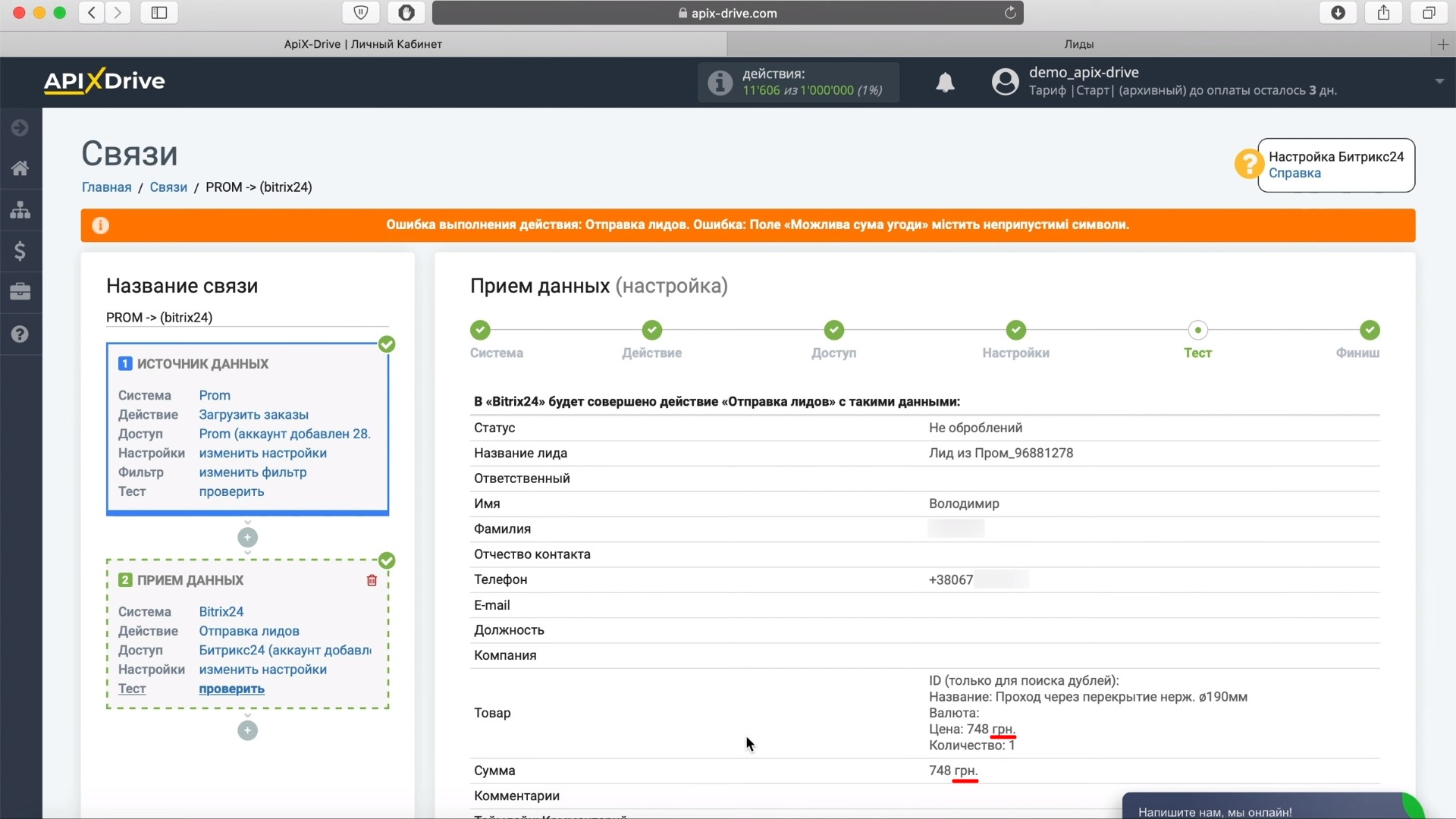Delete data receiving block via trash icon
This screenshot has width=1456, height=819.
372,580
